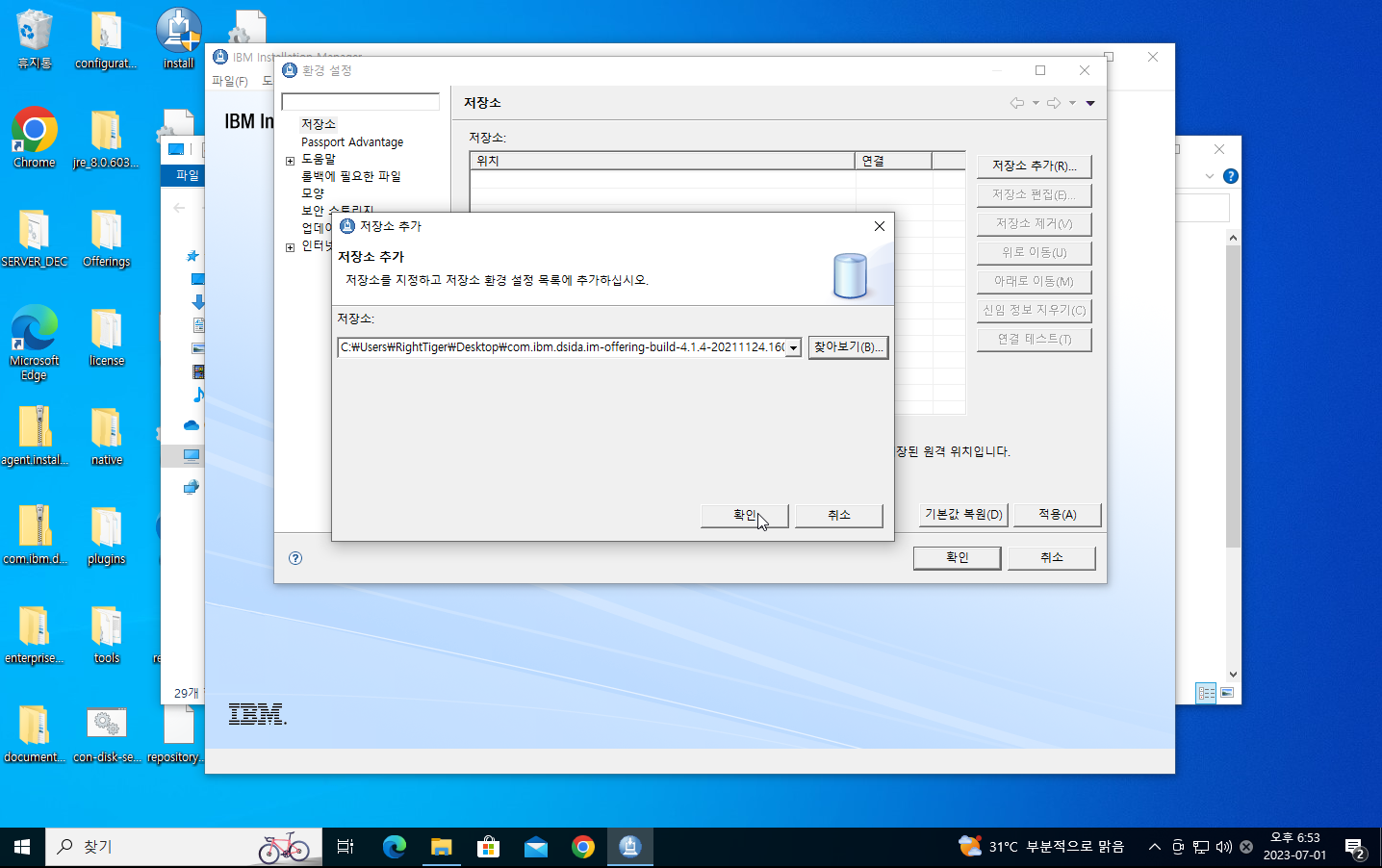The height and width of the screenshot is (868, 1382).
Task: Open the agent.install zip file icon
Action: 35,436
